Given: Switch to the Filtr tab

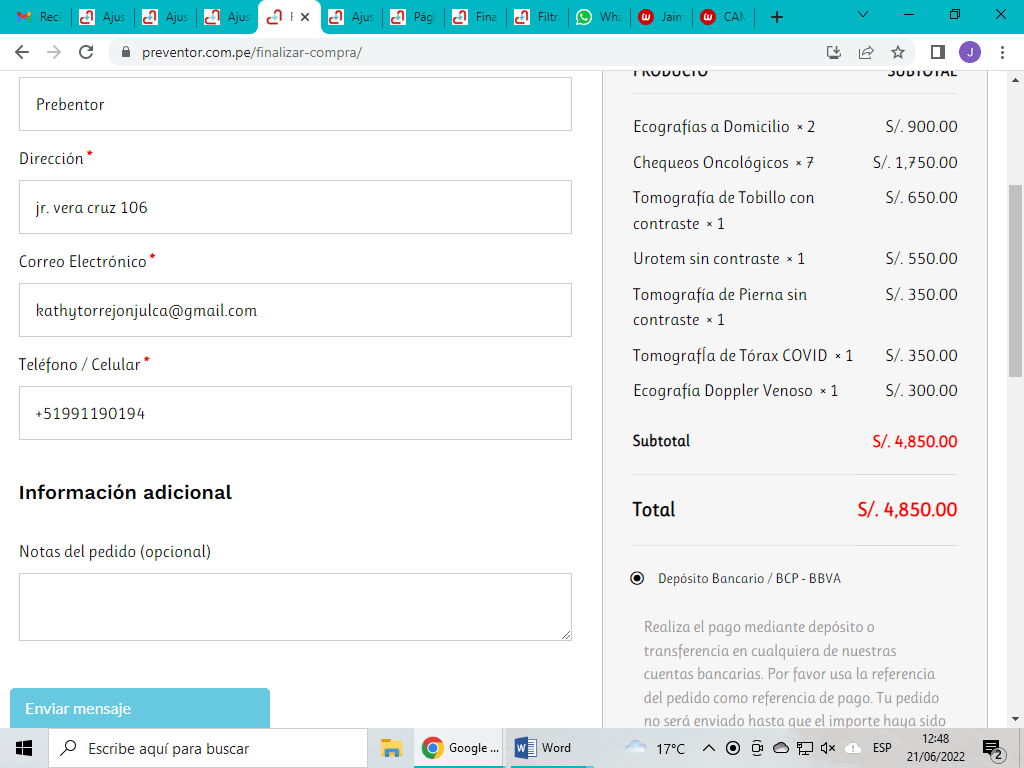Looking at the screenshot, I should click(537, 17).
